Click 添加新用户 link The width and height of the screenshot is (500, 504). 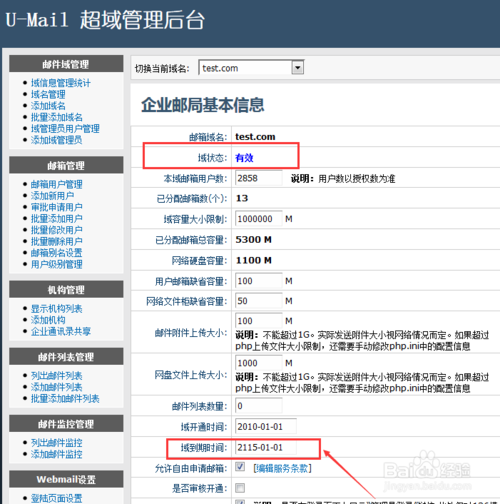point(52,196)
